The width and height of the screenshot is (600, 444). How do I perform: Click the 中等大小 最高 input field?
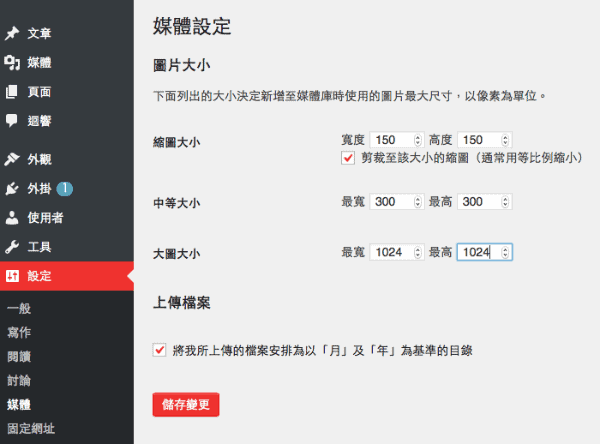click(x=484, y=202)
